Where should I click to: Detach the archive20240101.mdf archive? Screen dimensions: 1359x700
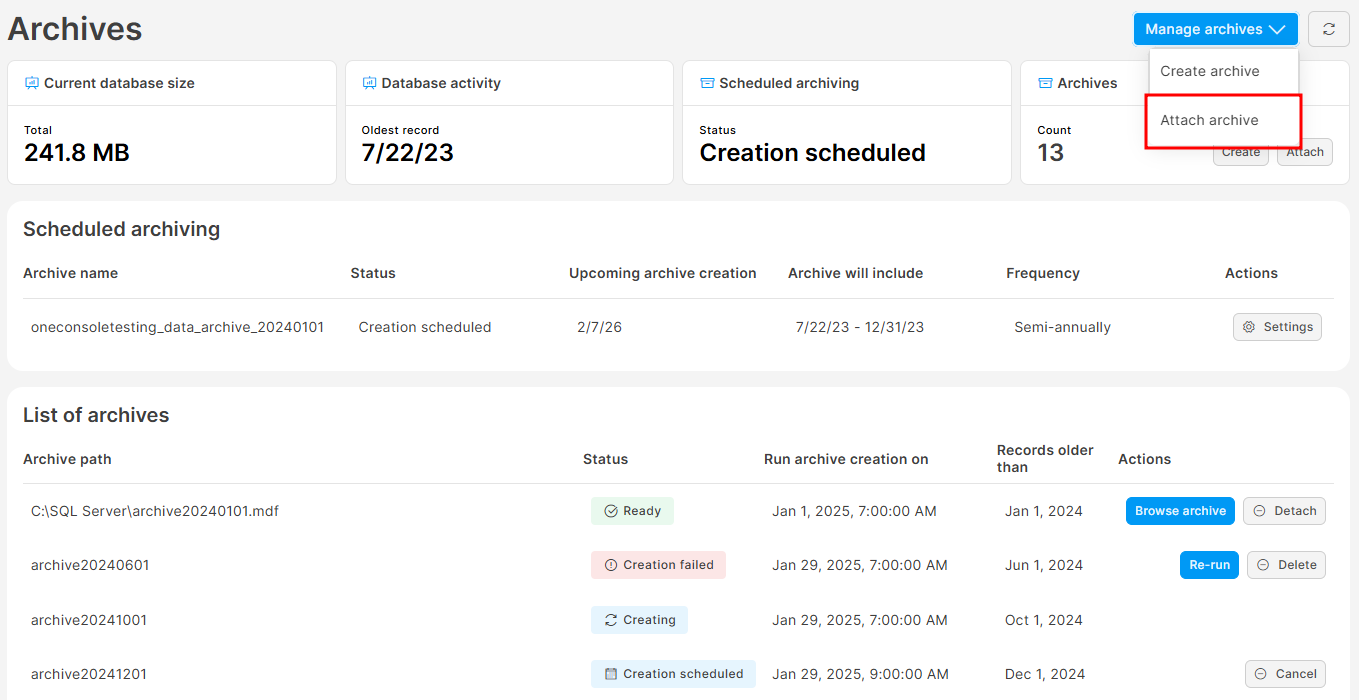[x=1284, y=511]
